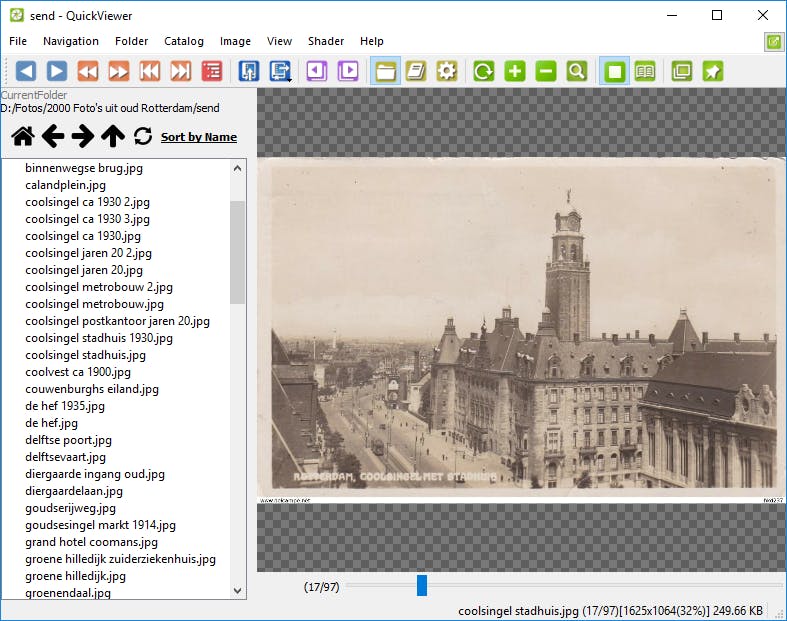
Task: Go up one folder level arrow
Action: click(x=113, y=136)
